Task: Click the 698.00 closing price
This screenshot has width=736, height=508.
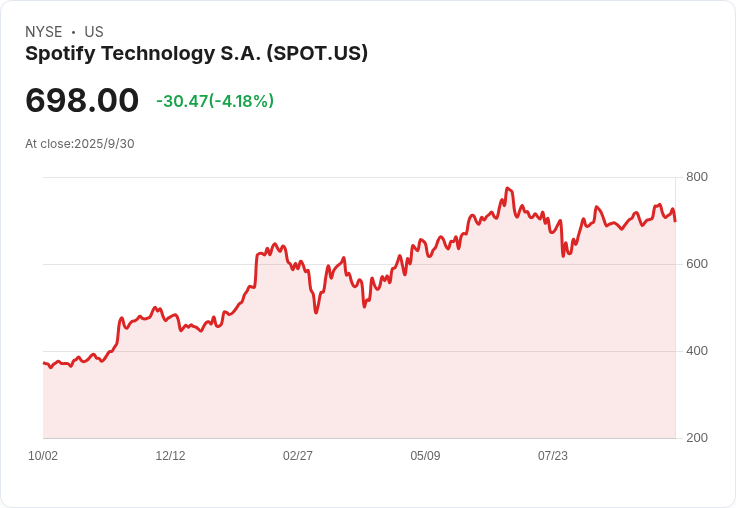Action: [82, 101]
